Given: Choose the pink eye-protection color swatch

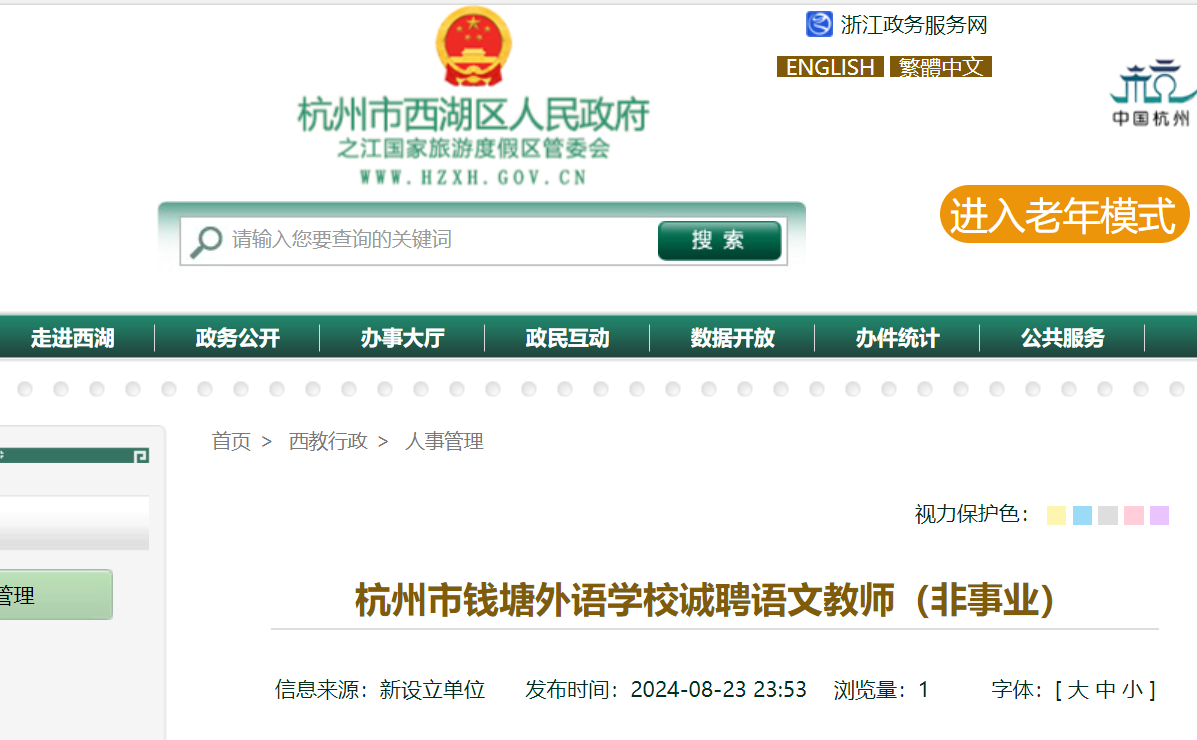Looking at the screenshot, I should coord(1133,516).
